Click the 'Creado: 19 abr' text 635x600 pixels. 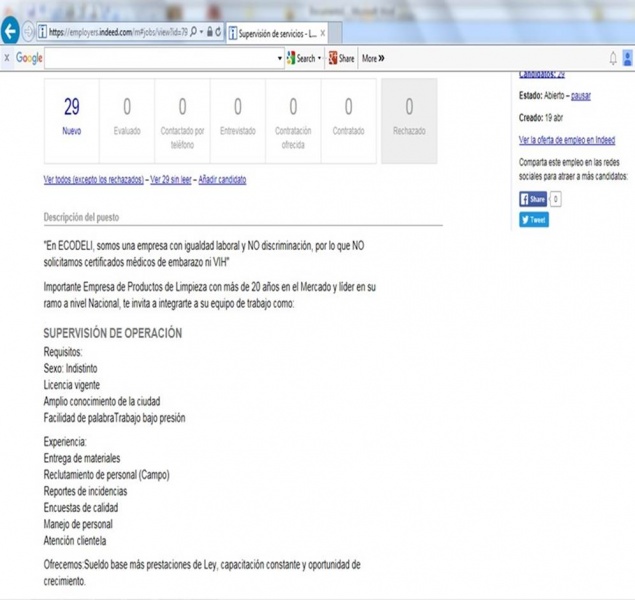click(x=541, y=118)
